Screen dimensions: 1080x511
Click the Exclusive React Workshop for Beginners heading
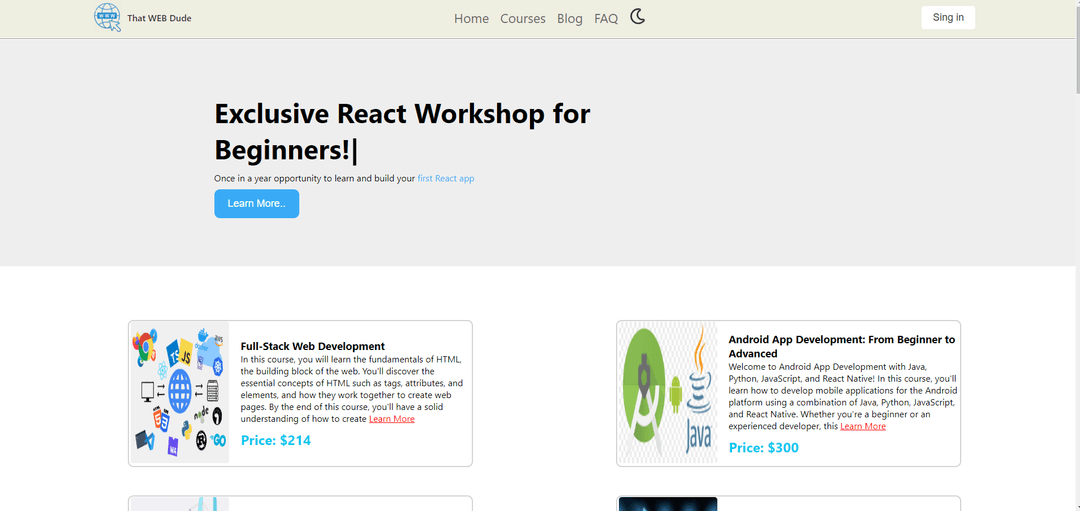(402, 132)
